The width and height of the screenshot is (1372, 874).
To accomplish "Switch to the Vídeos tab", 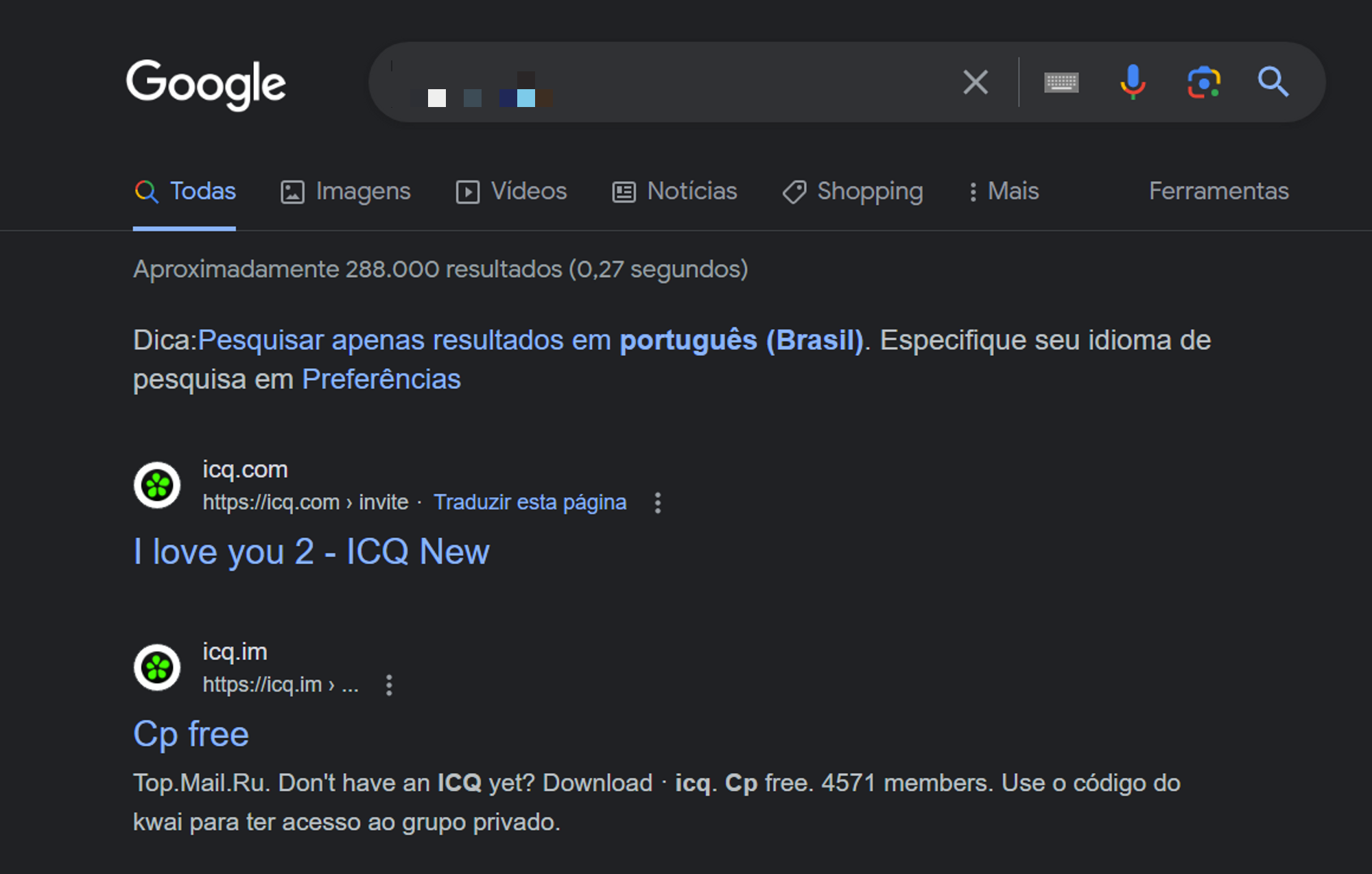I will [512, 191].
